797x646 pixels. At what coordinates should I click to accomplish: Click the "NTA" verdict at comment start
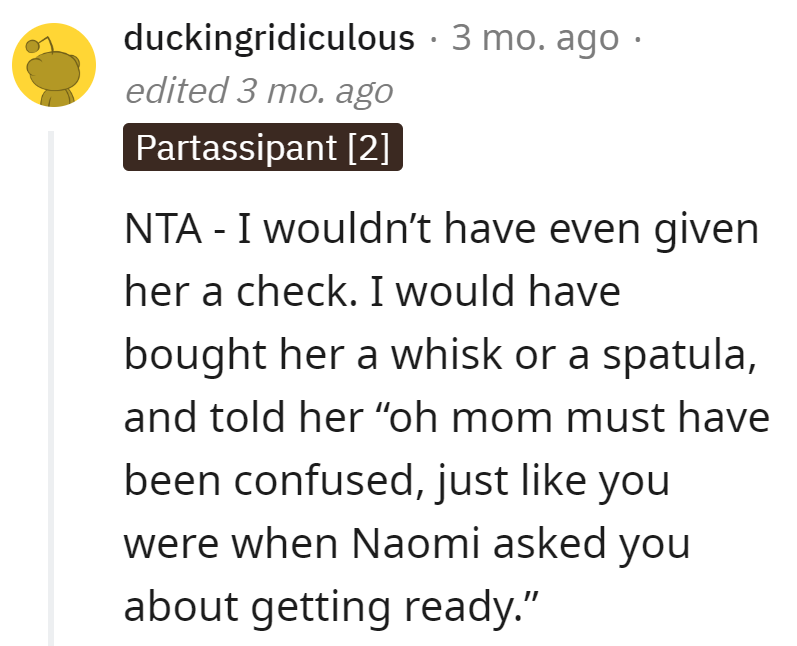[x=163, y=229]
